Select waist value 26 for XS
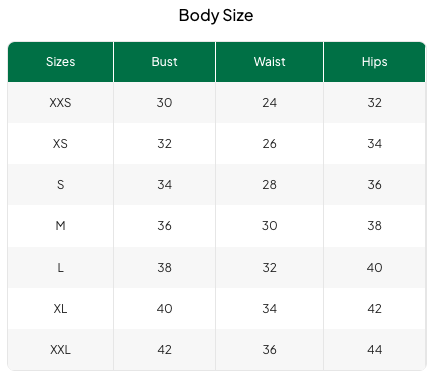This screenshot has height=384, width=432. (269, 144)
